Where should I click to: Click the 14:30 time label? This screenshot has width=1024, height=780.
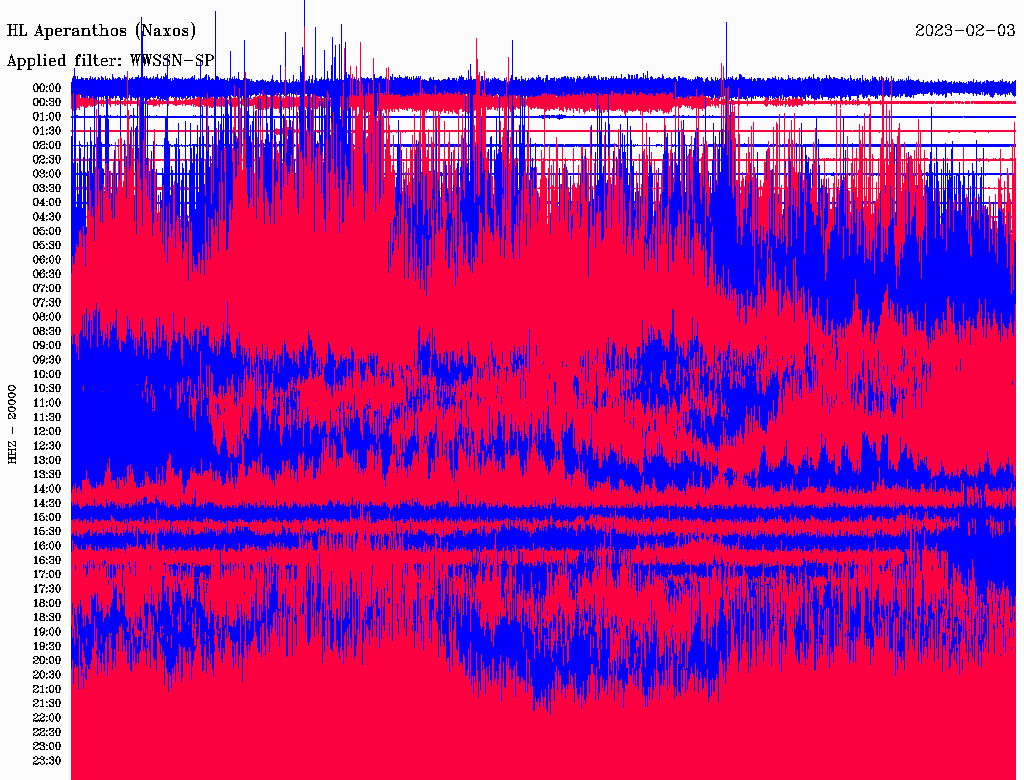(47, 503)
